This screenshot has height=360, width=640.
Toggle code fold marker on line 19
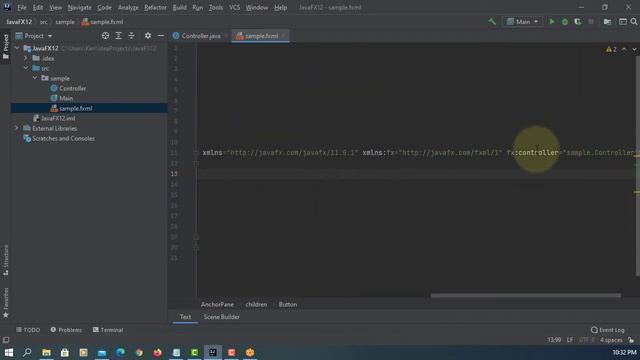click(196, 237)
